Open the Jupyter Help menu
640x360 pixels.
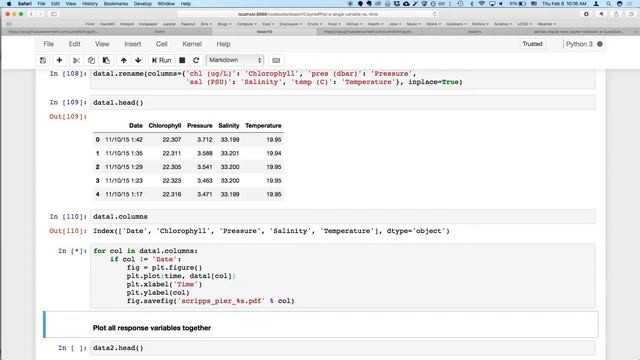[223, 44]
